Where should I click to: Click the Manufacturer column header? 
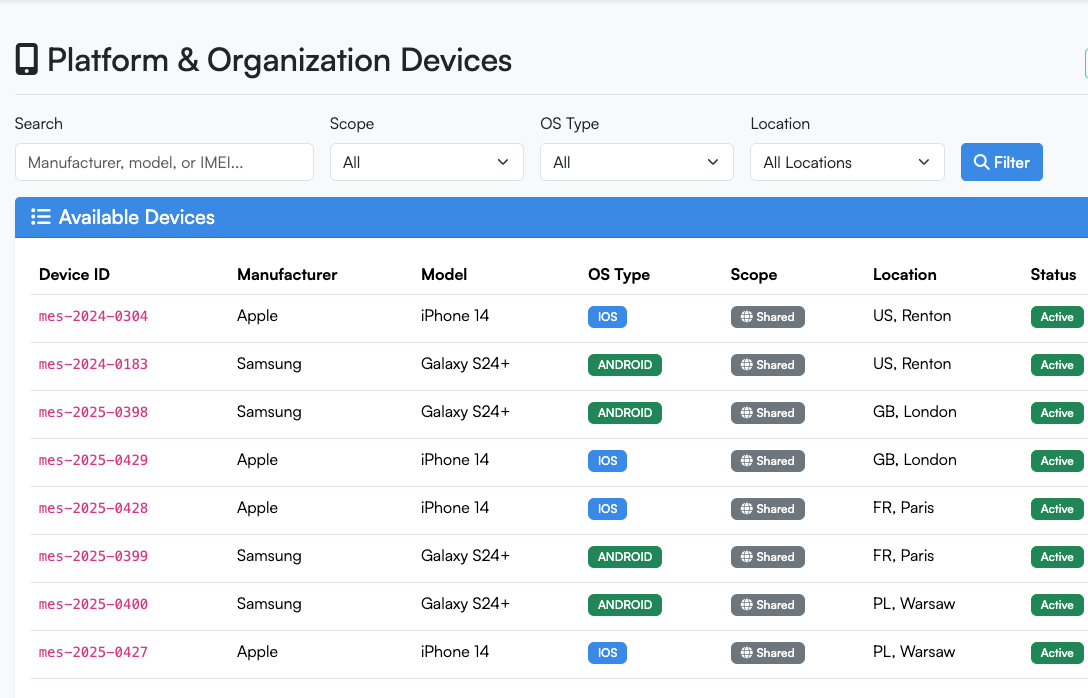point(287,275)
